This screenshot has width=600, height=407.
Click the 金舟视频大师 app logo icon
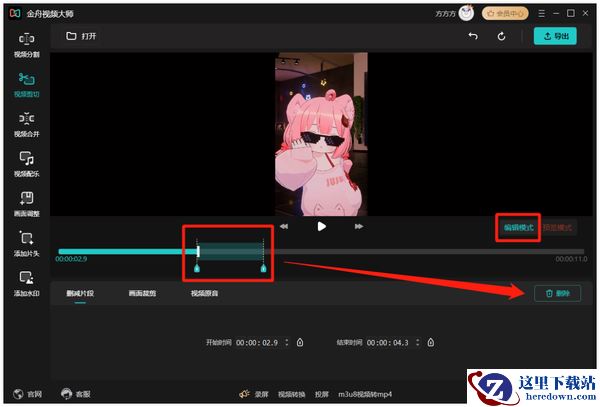tap(15, 13)
